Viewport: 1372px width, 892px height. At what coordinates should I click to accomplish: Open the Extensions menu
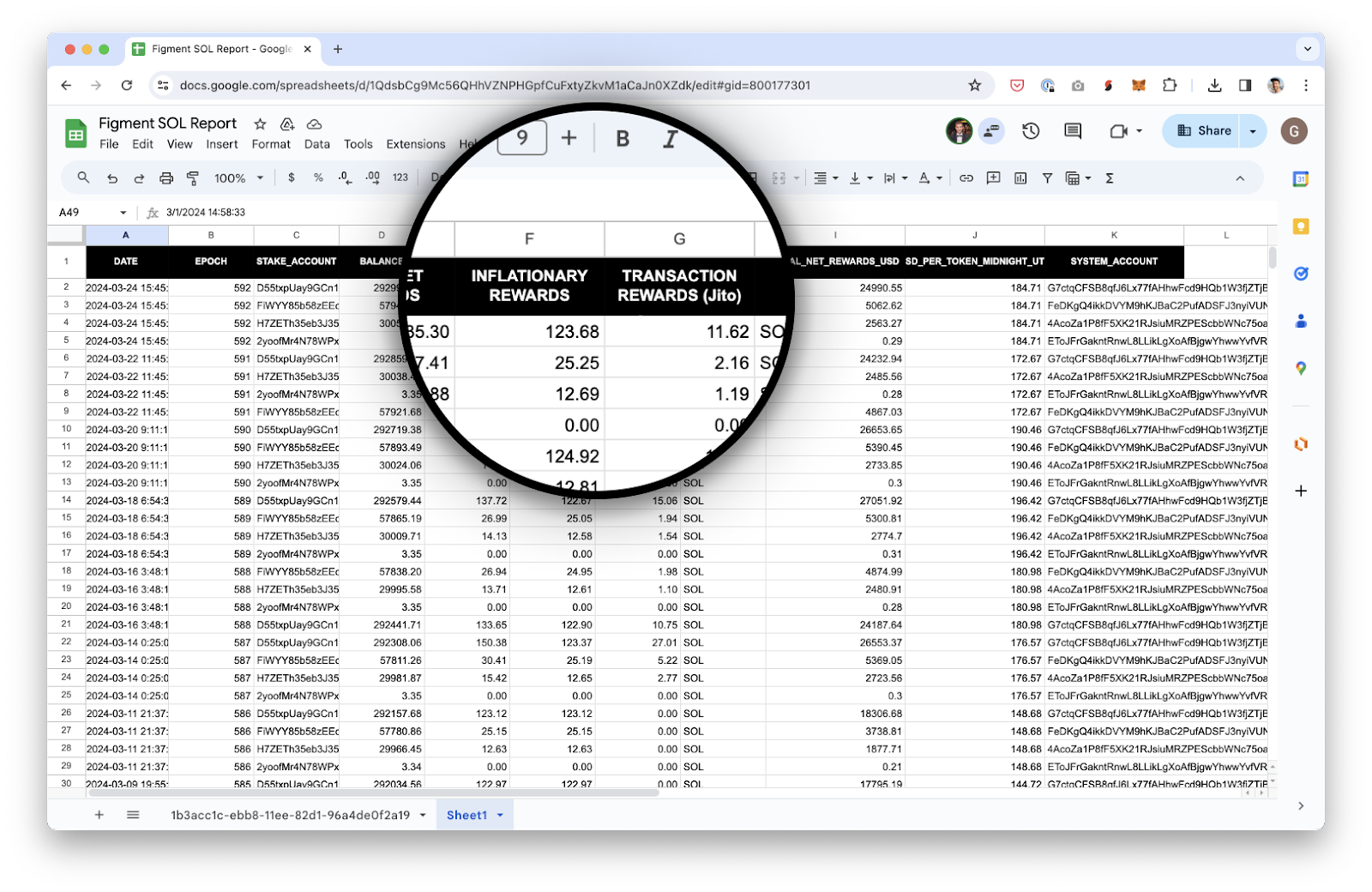tap(415, 144)
